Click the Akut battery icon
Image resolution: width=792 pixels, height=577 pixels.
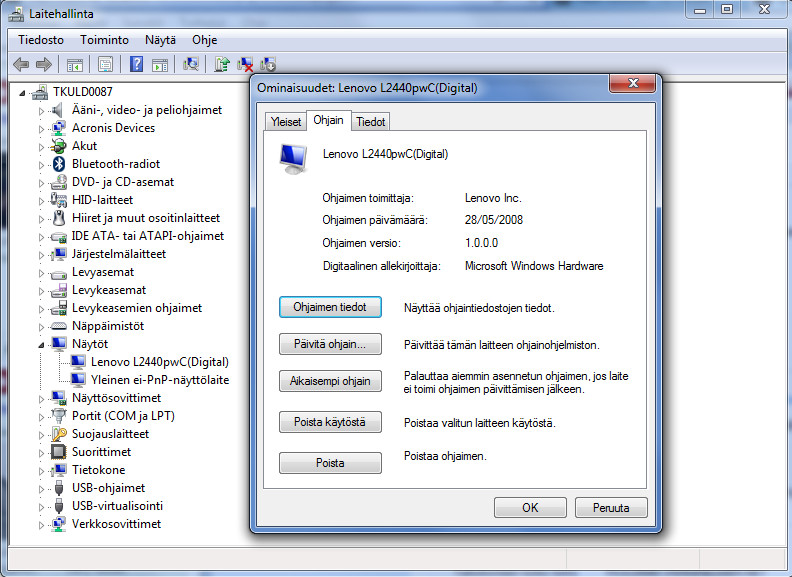click(59, 146)
